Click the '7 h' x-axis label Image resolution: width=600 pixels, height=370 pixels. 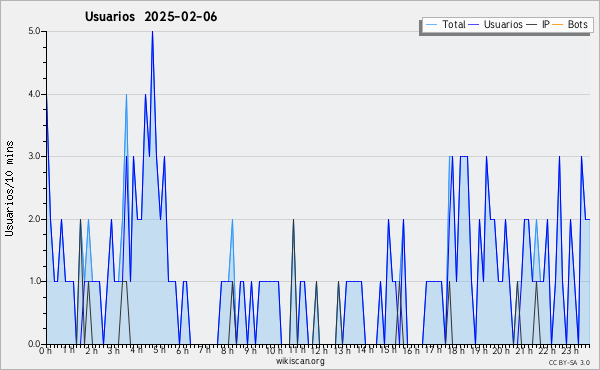point(204,350)
